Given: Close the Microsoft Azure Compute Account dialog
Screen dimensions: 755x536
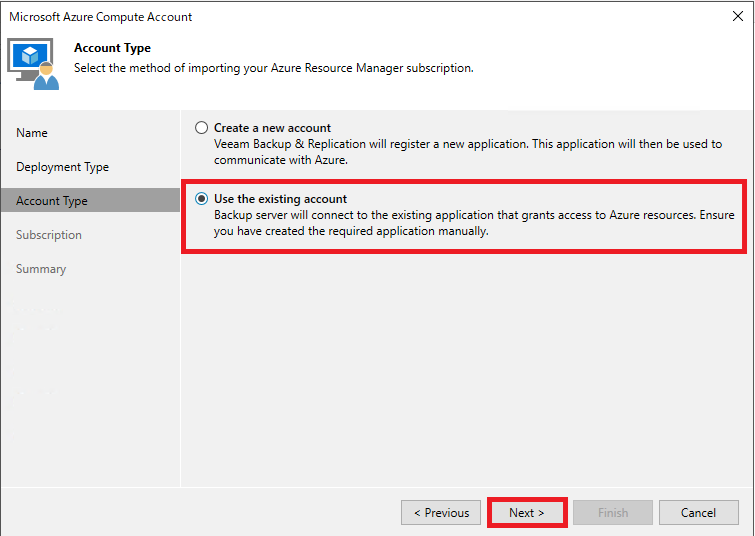Looking at the screenshot, I should pyautogui.click(x=737, y=16).
